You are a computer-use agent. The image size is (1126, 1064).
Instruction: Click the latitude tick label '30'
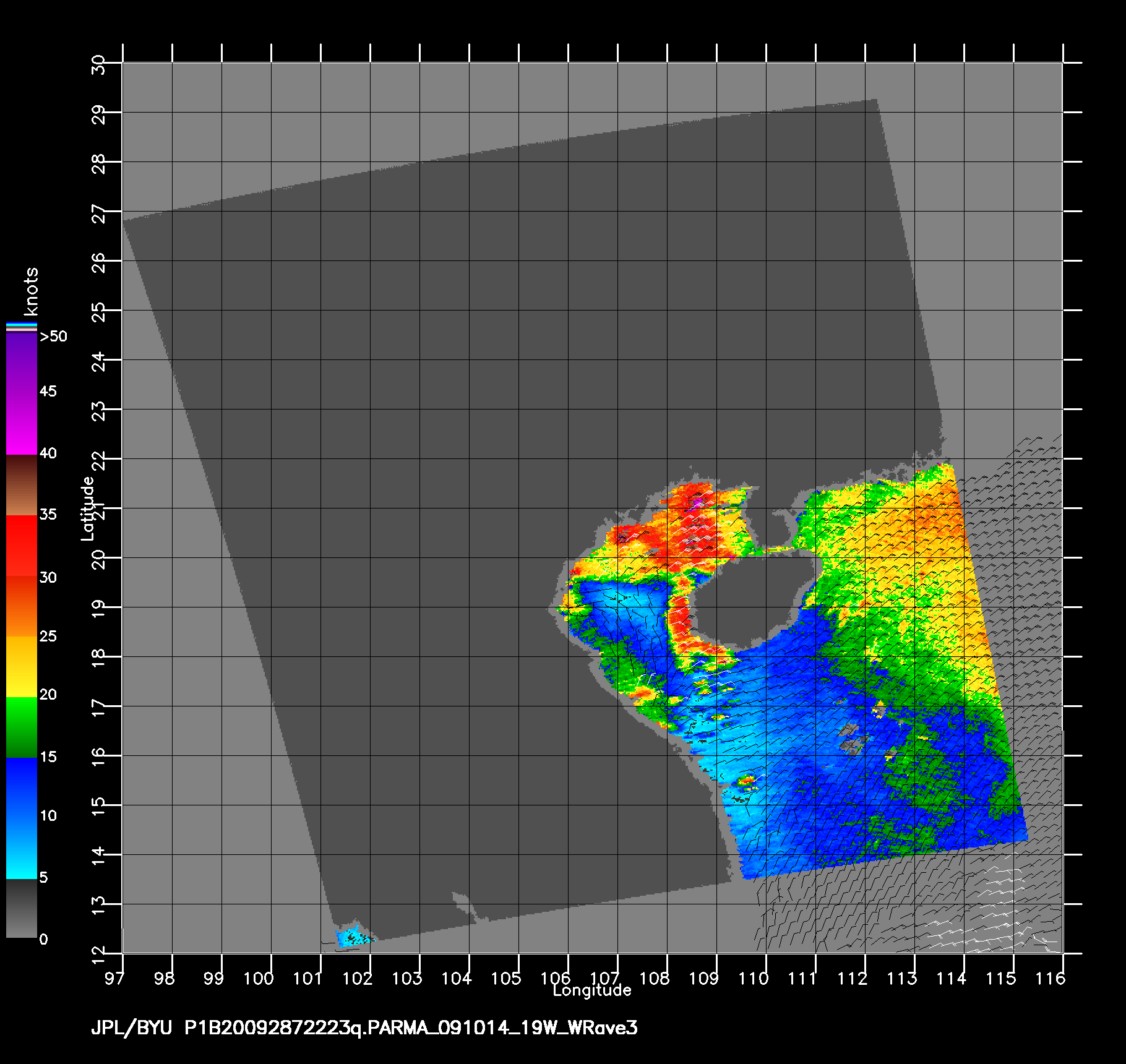coord(98,64)
